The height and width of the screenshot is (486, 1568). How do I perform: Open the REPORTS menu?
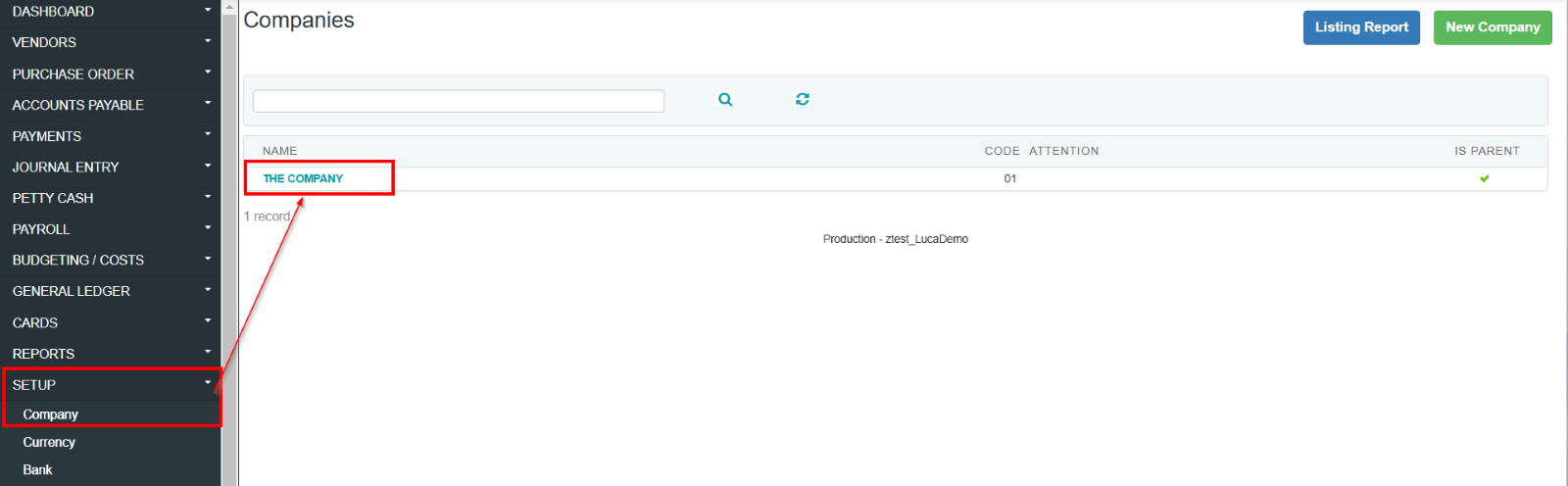[x=43, y=354]
